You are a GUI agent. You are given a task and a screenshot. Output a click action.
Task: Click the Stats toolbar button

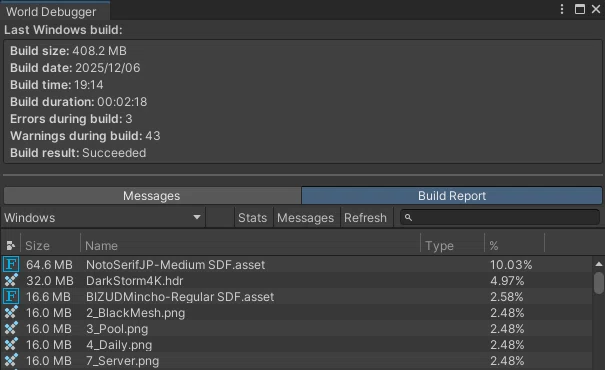(x=252, y=218)
